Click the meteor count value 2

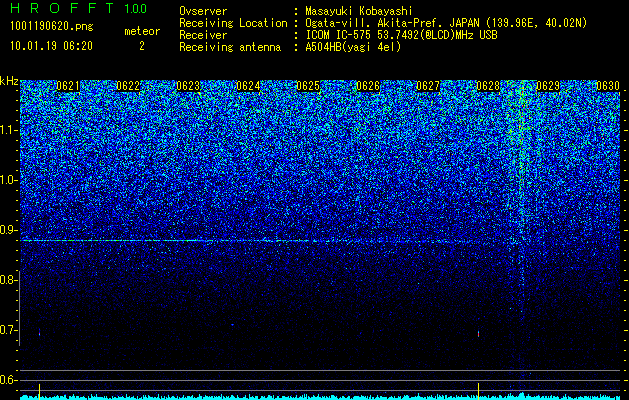point(142,46)
